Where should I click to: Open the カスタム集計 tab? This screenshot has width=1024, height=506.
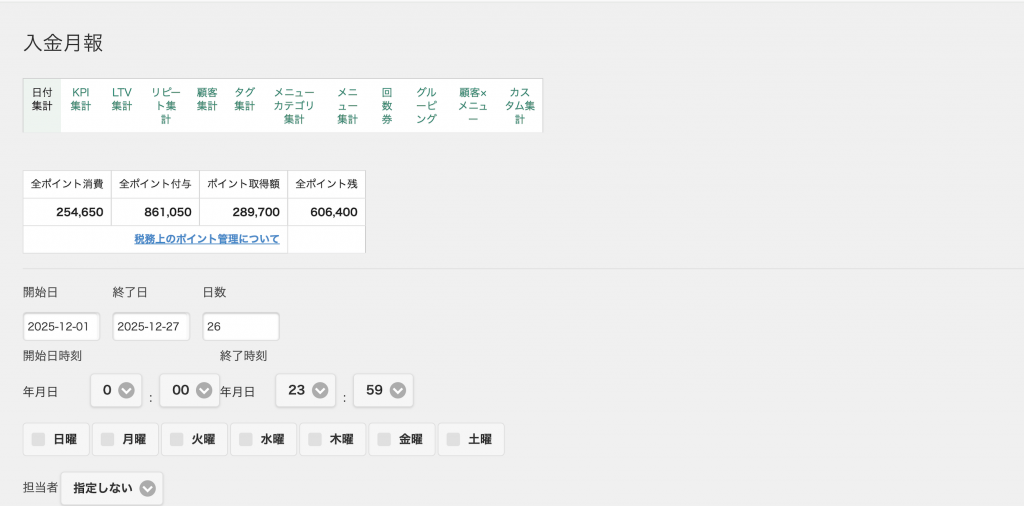click(x=519, y=105)
